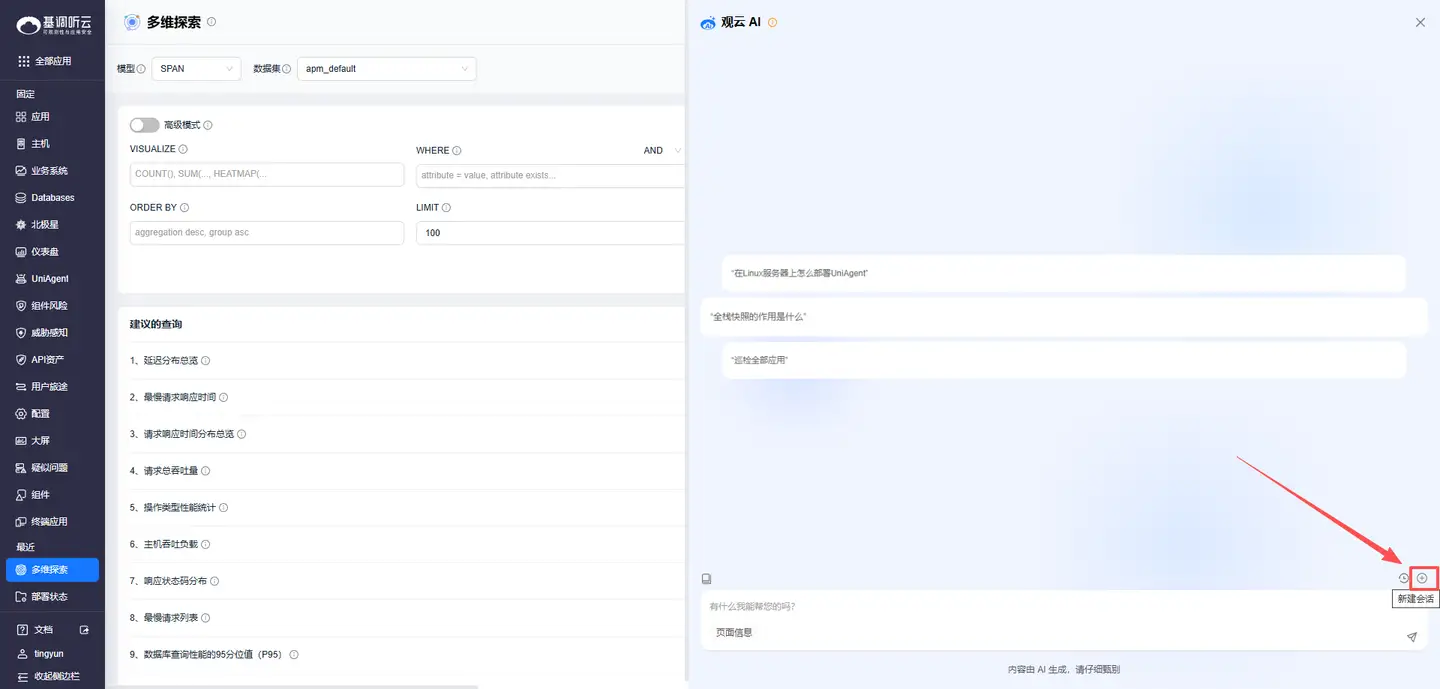Toggle the page info book icon
This screenshot has width=1440, height=689.
707,578
